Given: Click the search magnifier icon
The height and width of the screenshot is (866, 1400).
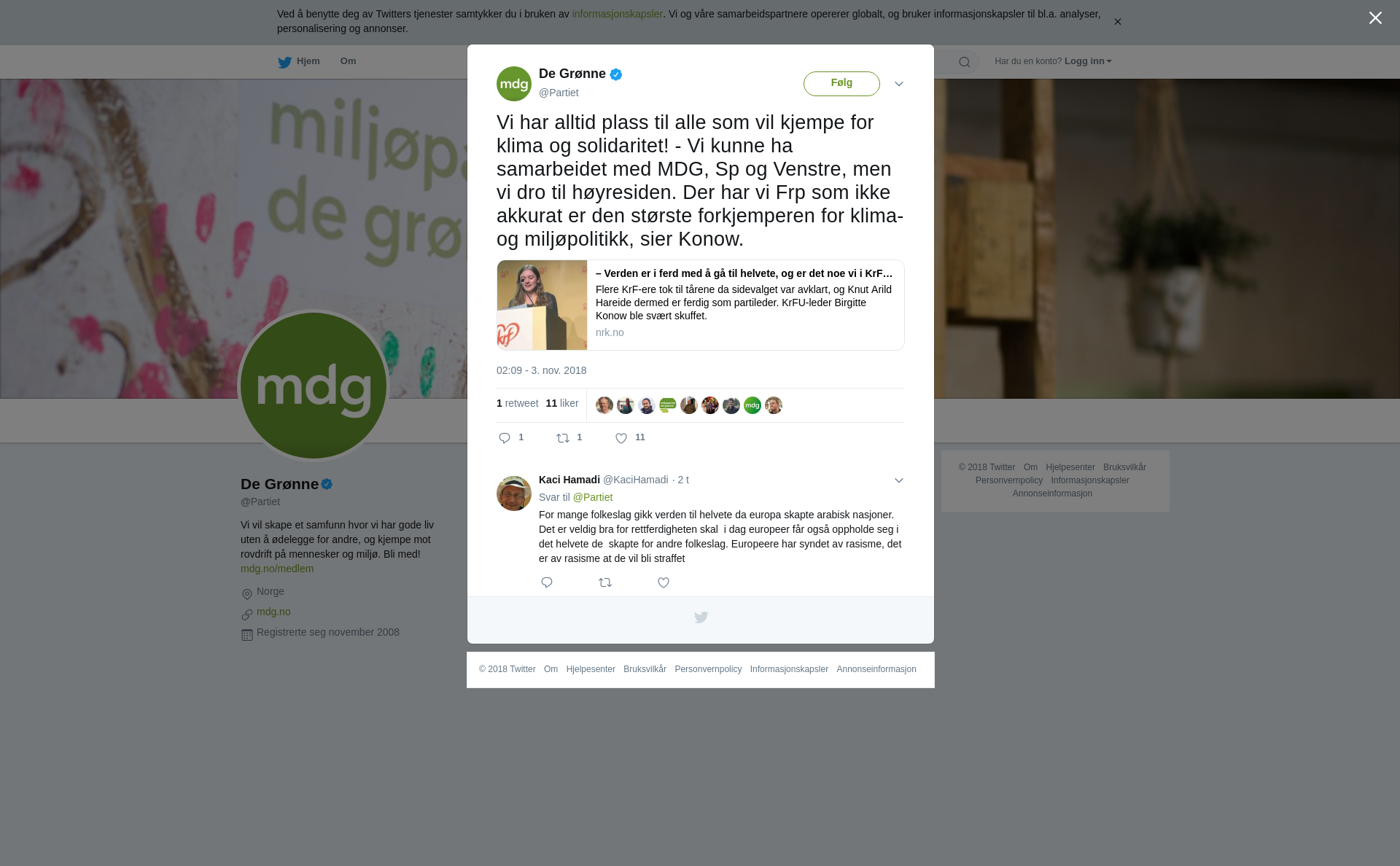Looking at the screenshot, I should (965, 62).
